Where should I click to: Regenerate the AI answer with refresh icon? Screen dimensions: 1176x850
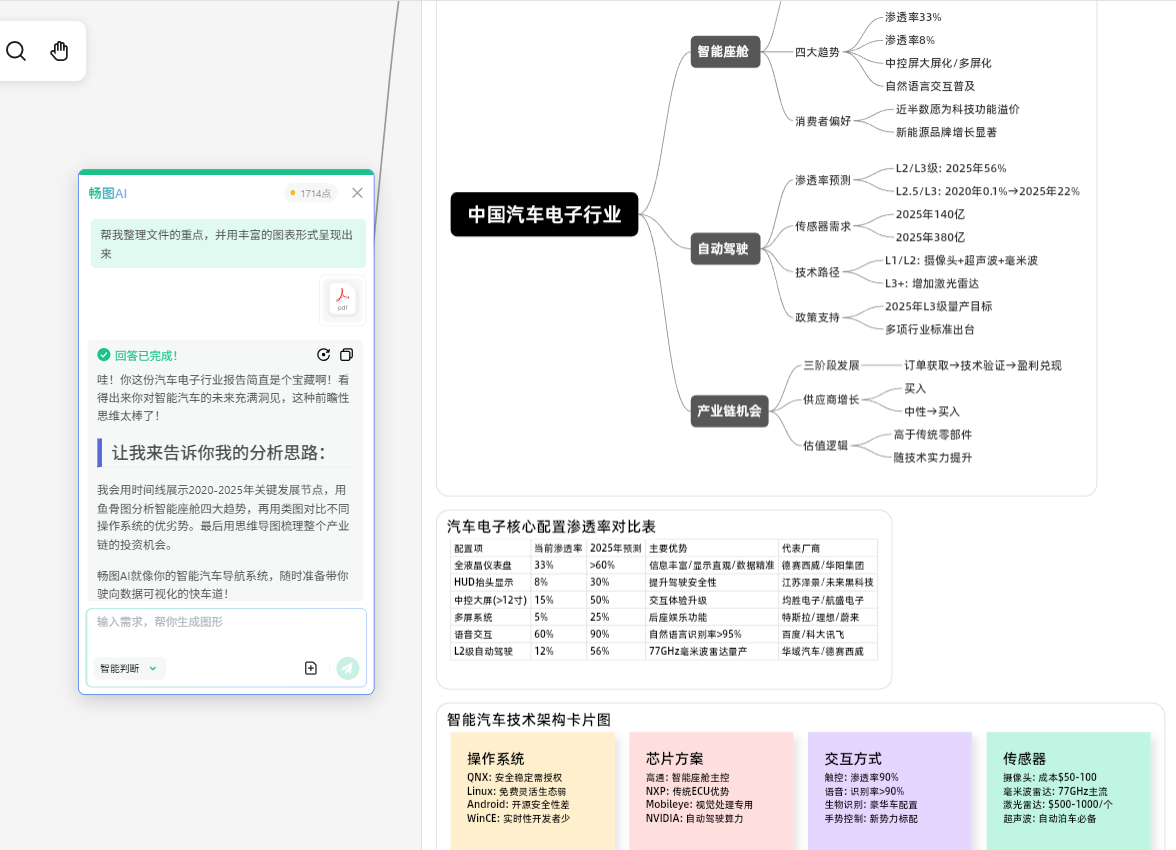tap(323, 354)
